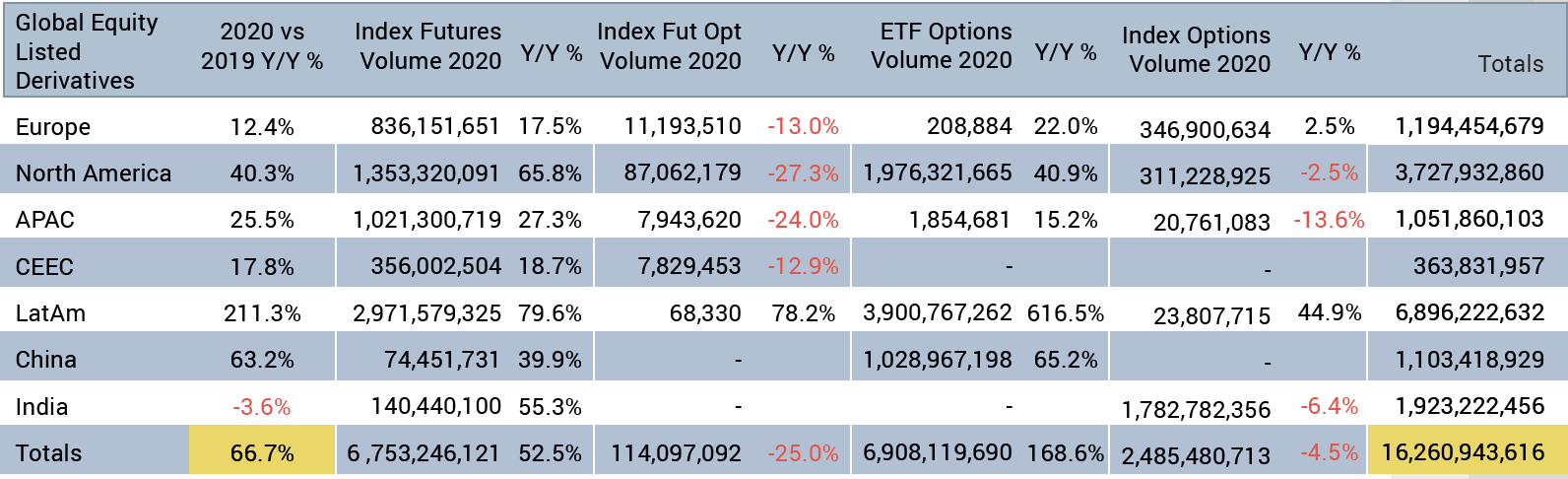Click the "Global Equity Listed Derivatives" header cell
The width and height of the screenshot is (1568, 479).
(x=87, y=51)
